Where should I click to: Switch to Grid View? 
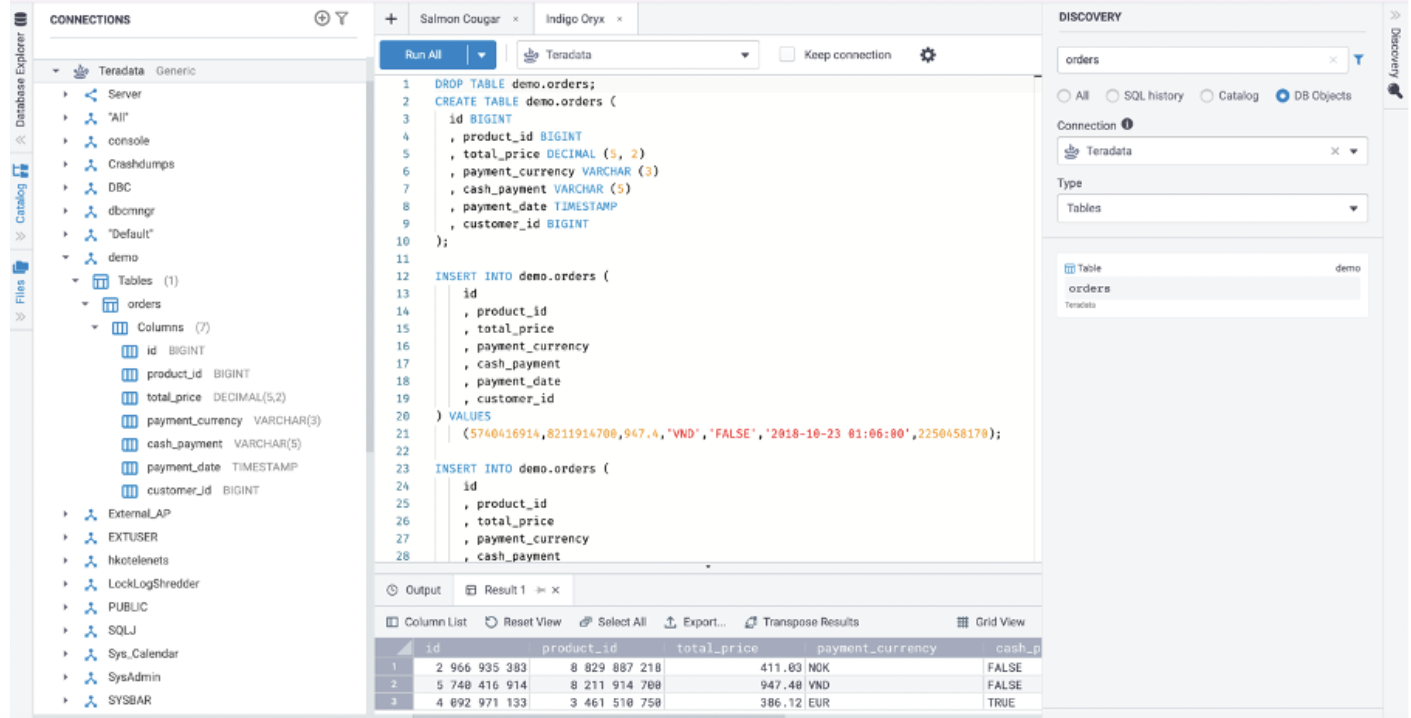click(x=991, y=622)
